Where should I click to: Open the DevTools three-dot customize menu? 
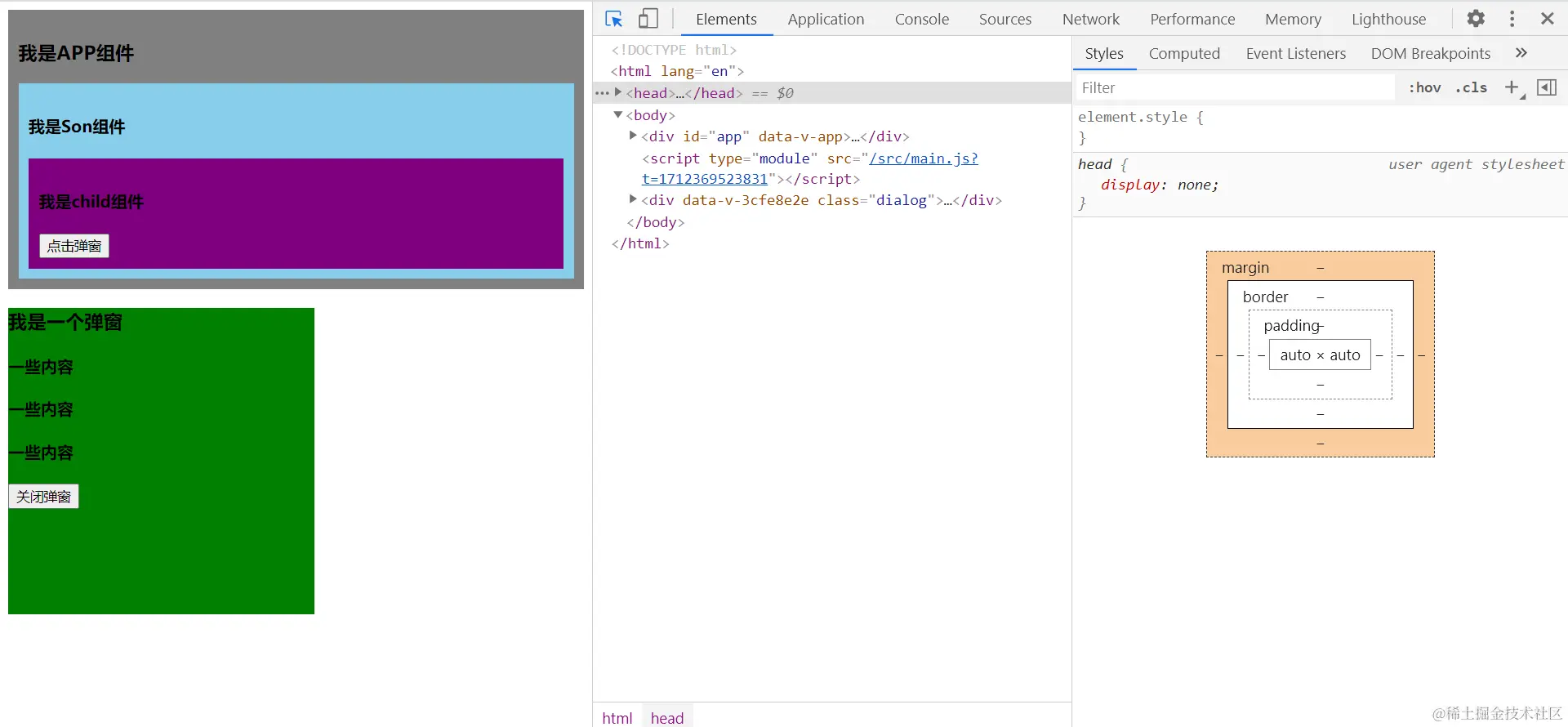[1512, 19]
